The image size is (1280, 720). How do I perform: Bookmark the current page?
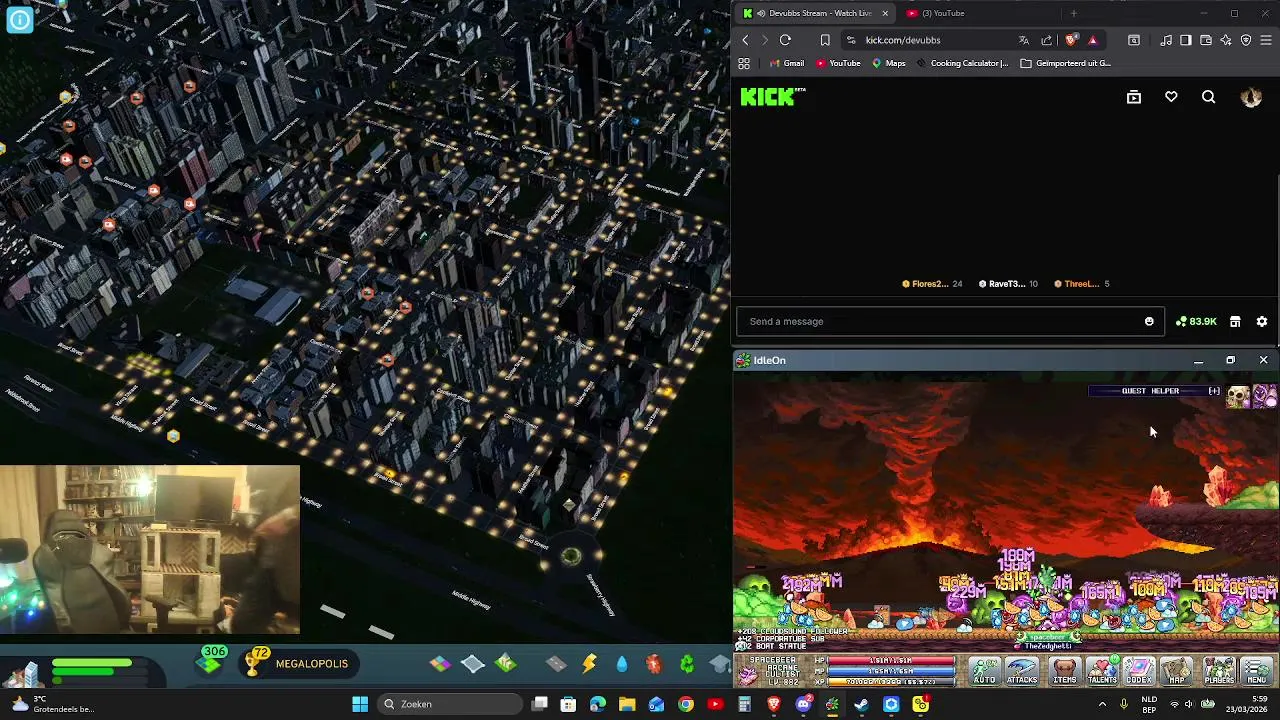[x=825, y=40]
